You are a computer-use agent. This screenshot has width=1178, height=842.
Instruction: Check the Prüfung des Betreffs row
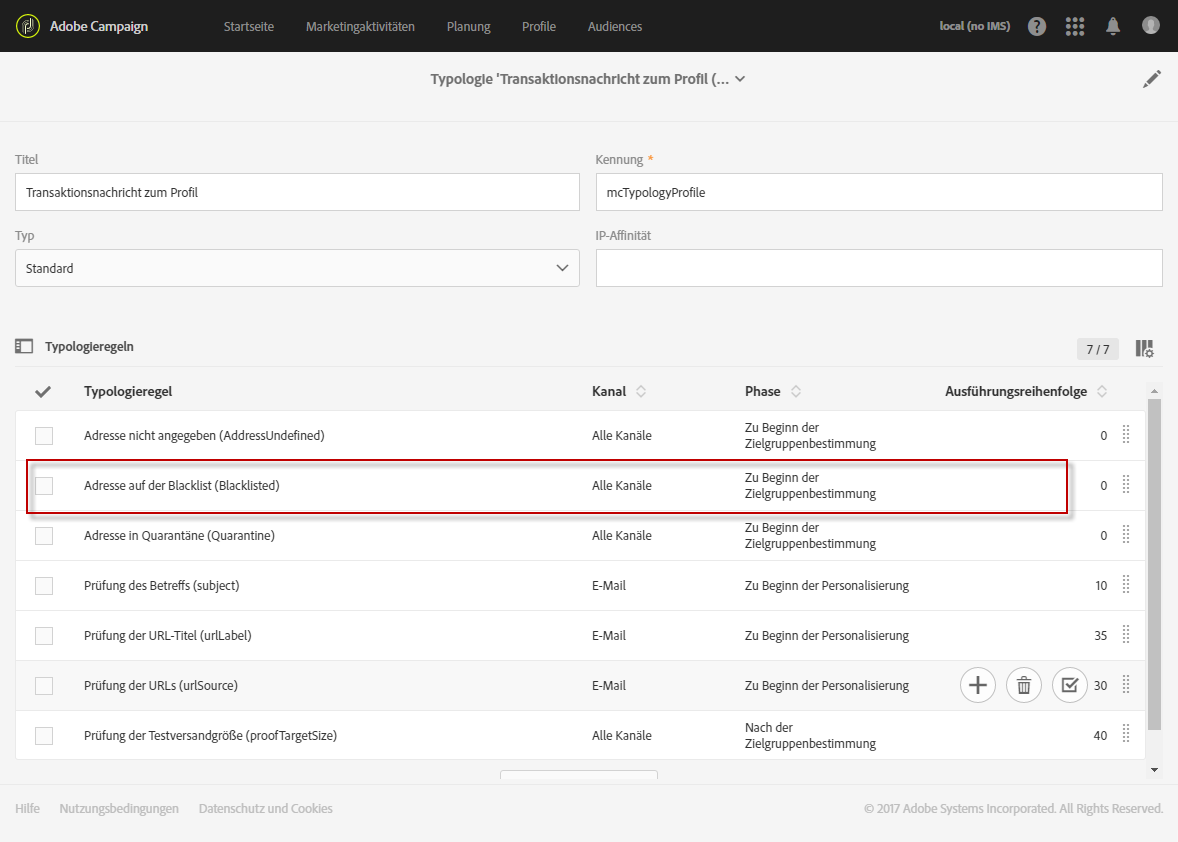(x=44, y=585)
